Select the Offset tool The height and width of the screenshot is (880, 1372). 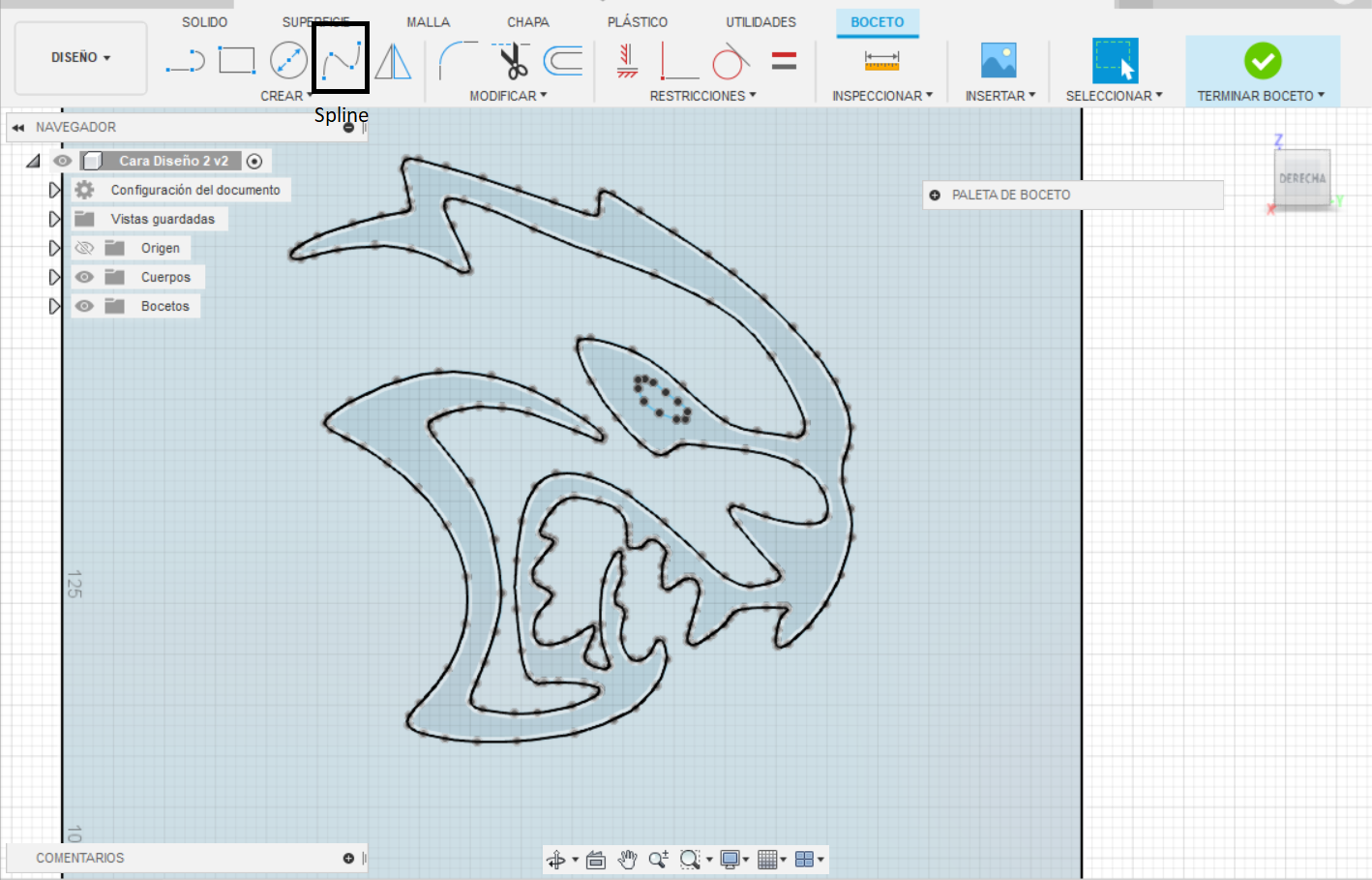pos(563,61)
